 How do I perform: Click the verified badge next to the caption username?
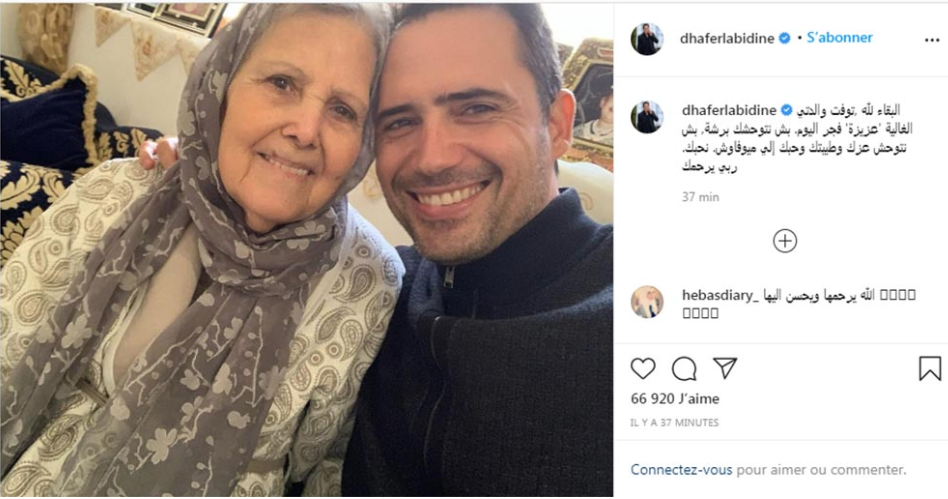(x=786, y=110)
